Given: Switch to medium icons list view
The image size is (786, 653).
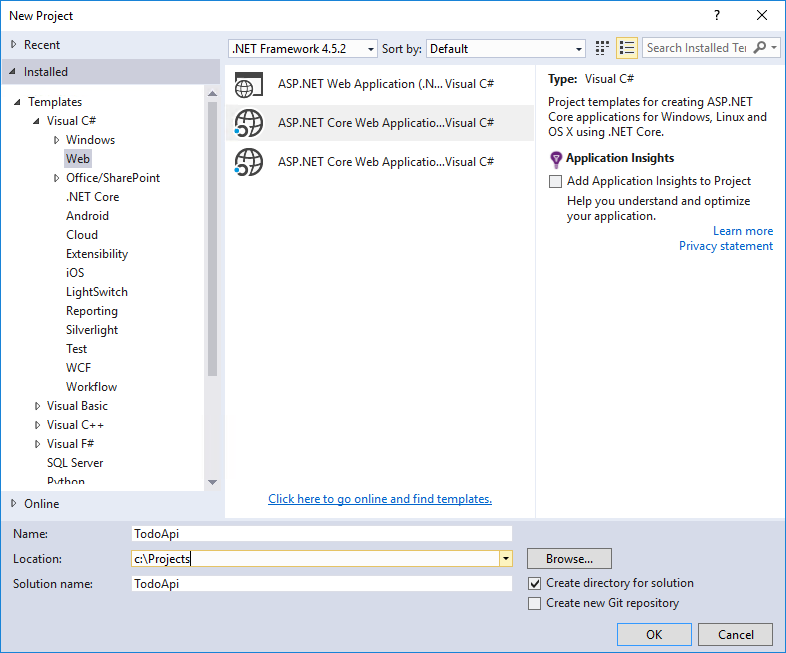Looking at the screenshot, I should pos(627,48).
